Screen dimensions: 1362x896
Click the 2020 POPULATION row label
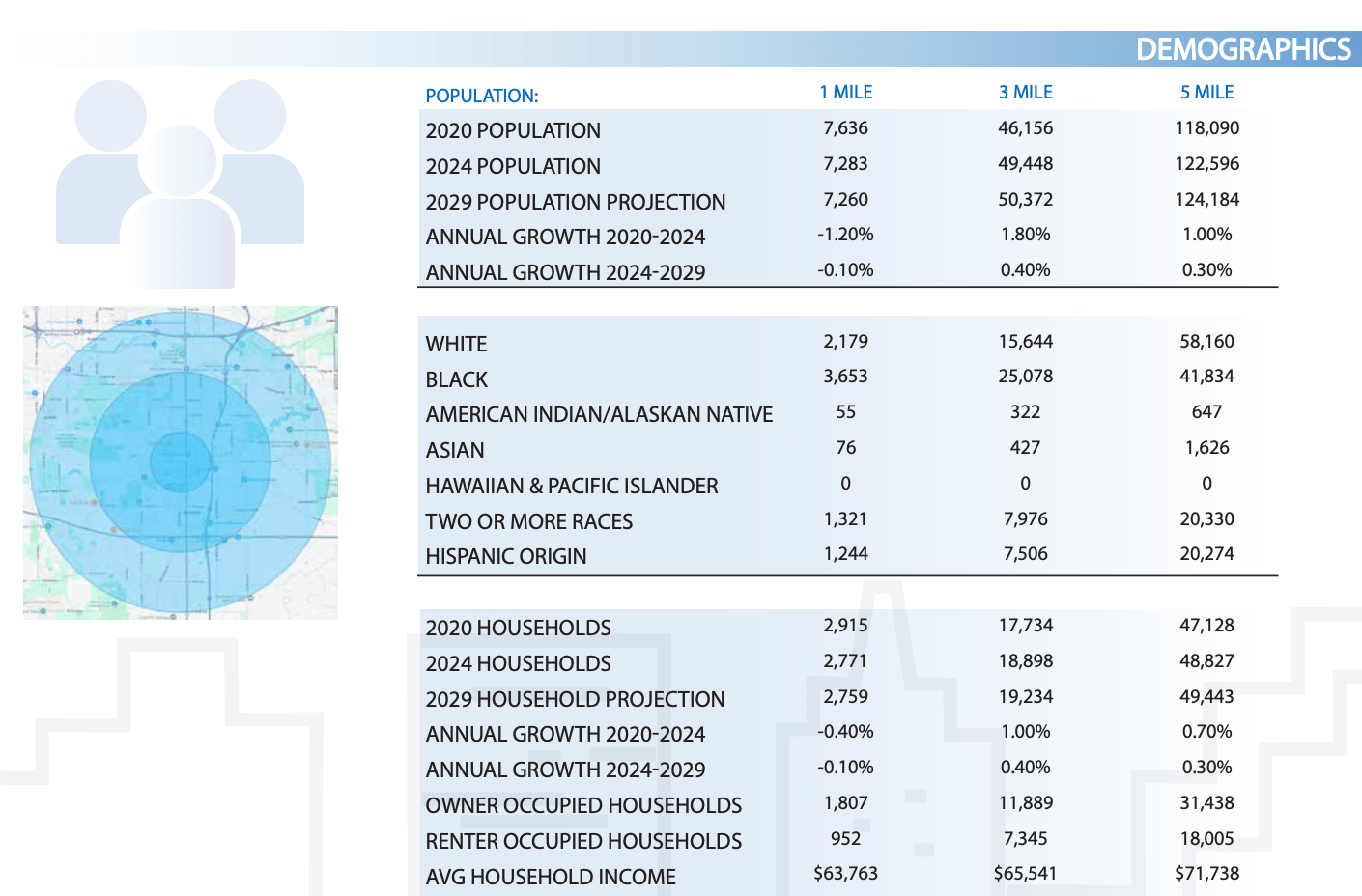513,130
